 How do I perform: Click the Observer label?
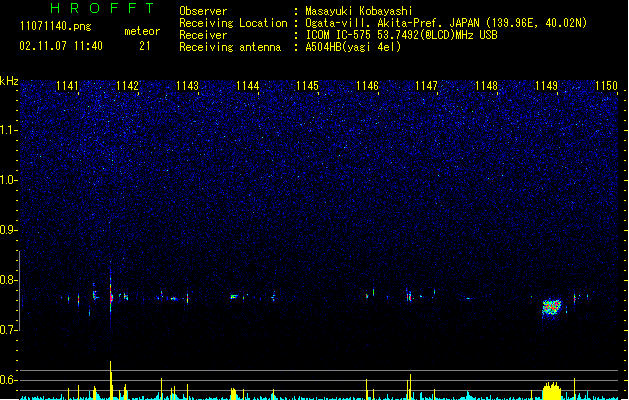click(x=203, y=11)
